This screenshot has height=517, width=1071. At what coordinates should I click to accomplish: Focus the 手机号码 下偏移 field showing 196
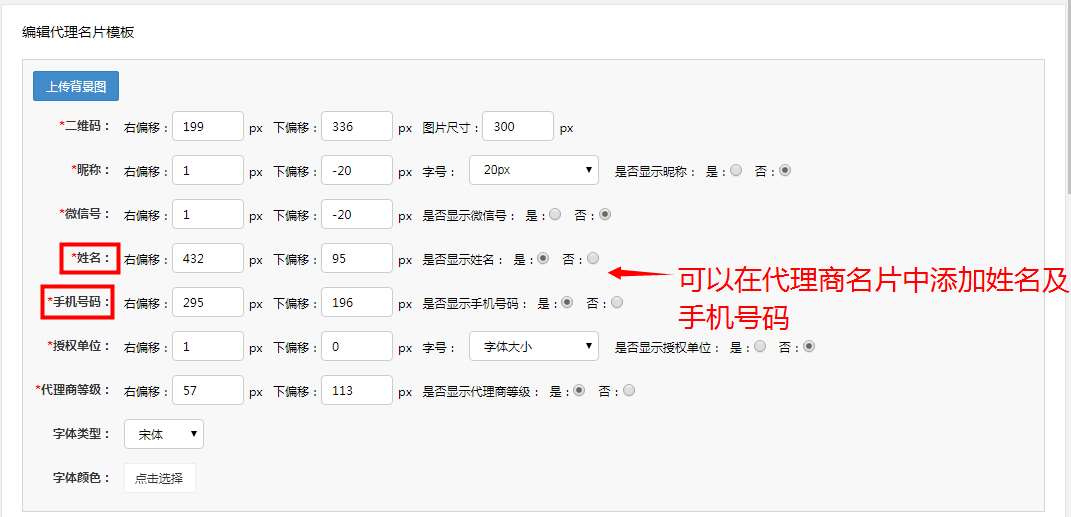(357, 302)
